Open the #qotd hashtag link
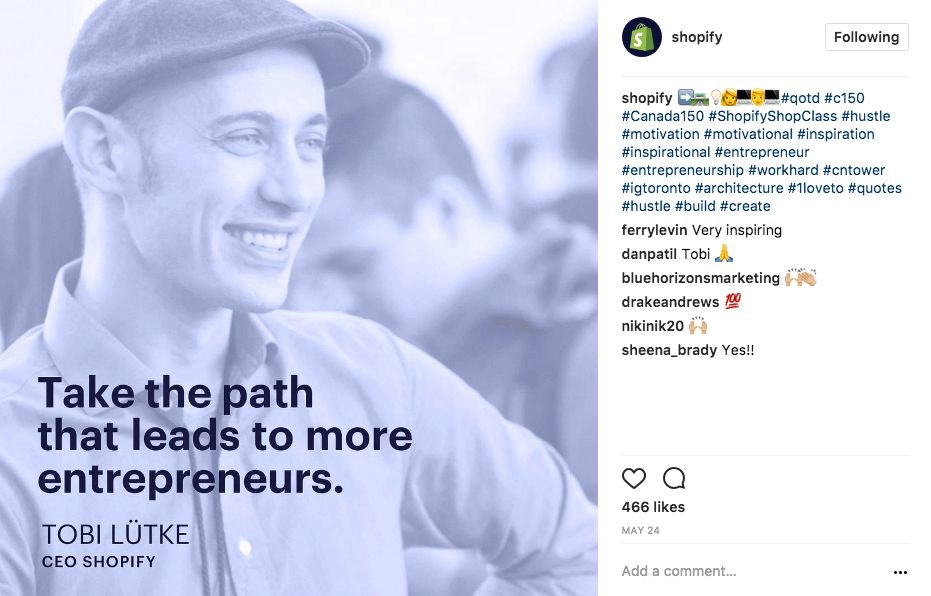Screen dimensions: 931x596 coord(800,98)
